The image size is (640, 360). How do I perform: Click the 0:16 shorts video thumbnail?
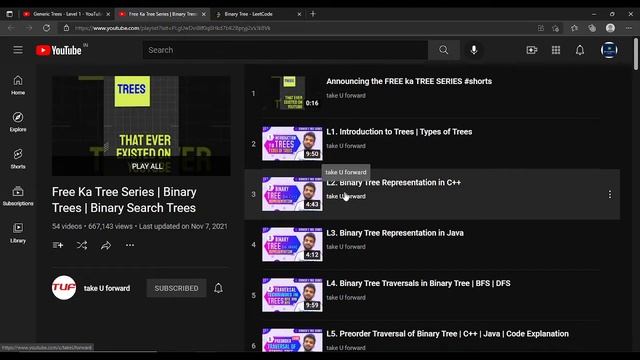point(292,93)
